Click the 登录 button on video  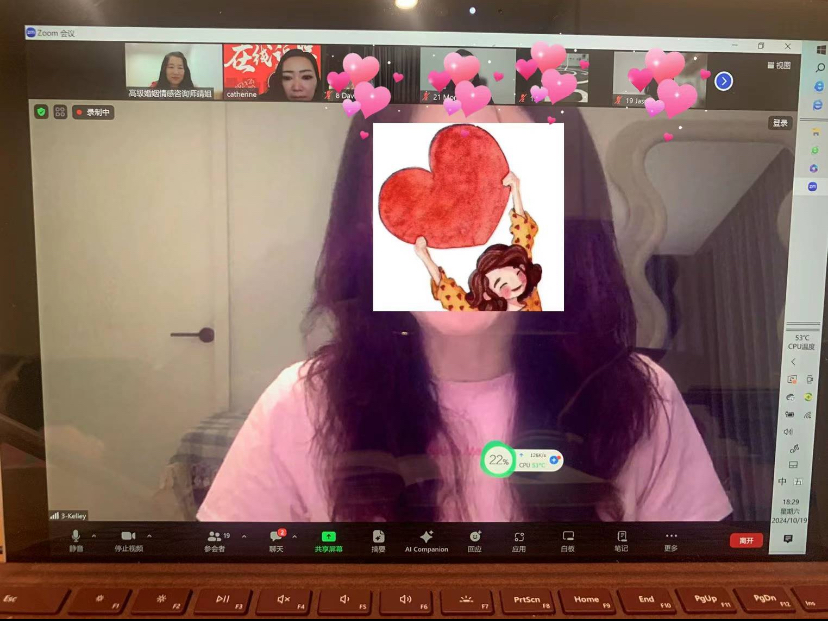(780, 123)
